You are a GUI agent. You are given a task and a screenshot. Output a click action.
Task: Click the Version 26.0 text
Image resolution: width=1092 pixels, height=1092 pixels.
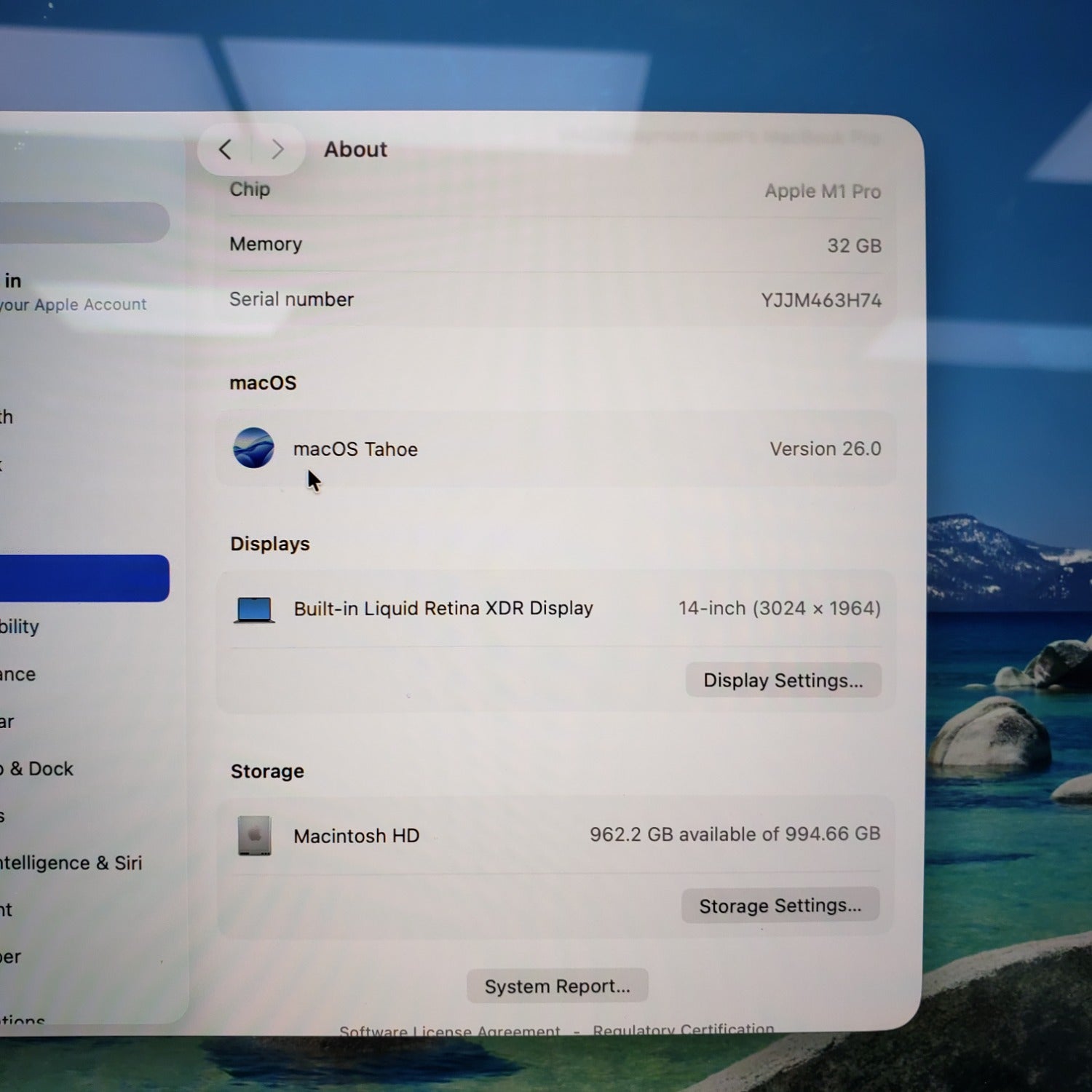[825, 448]
